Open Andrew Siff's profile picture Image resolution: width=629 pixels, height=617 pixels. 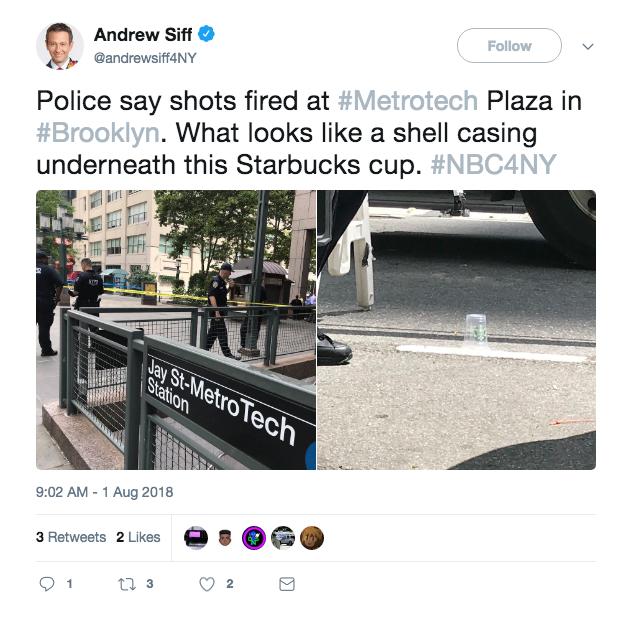tap(60, 46)
